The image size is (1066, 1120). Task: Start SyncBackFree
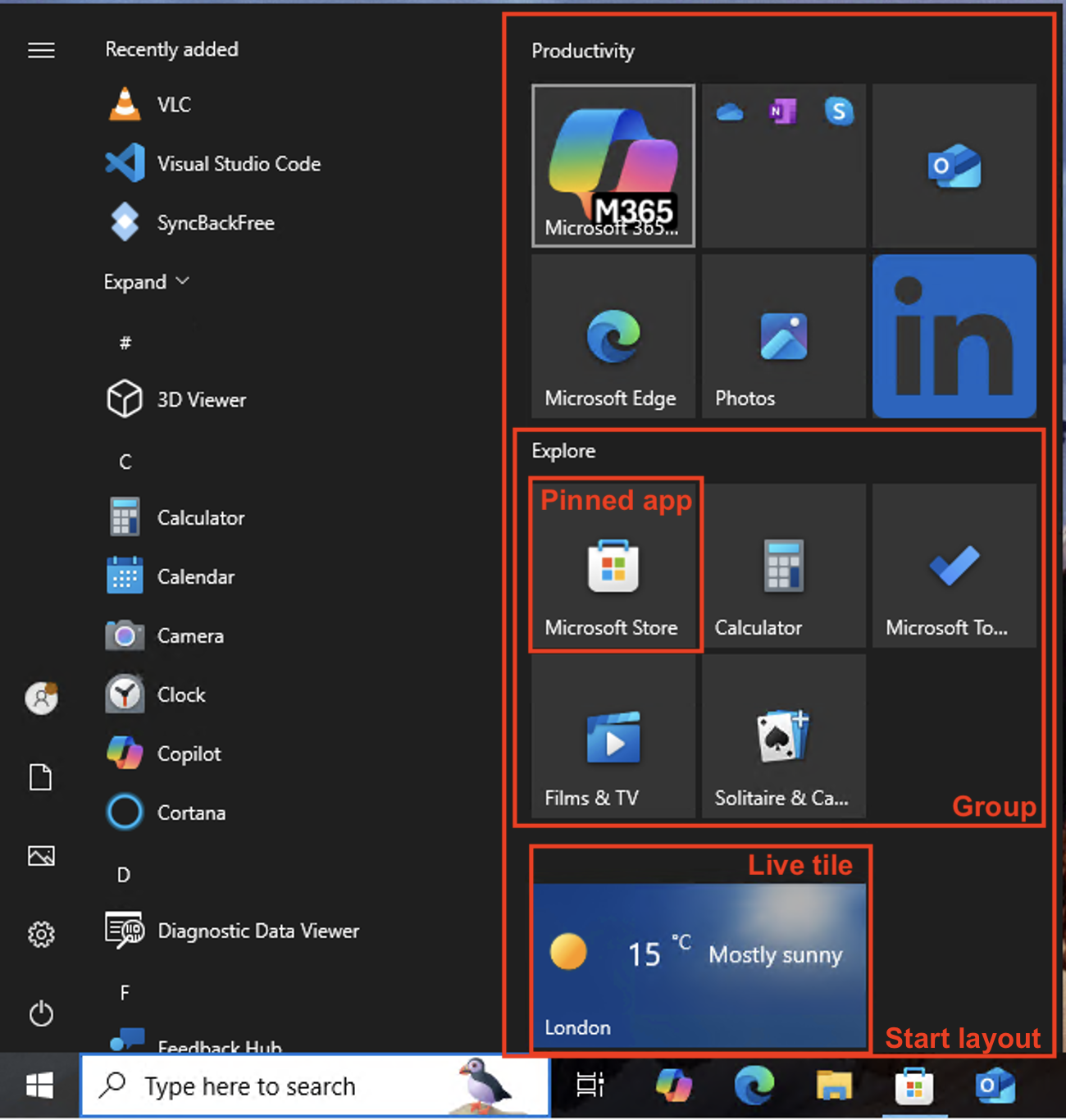coord(216,222)
